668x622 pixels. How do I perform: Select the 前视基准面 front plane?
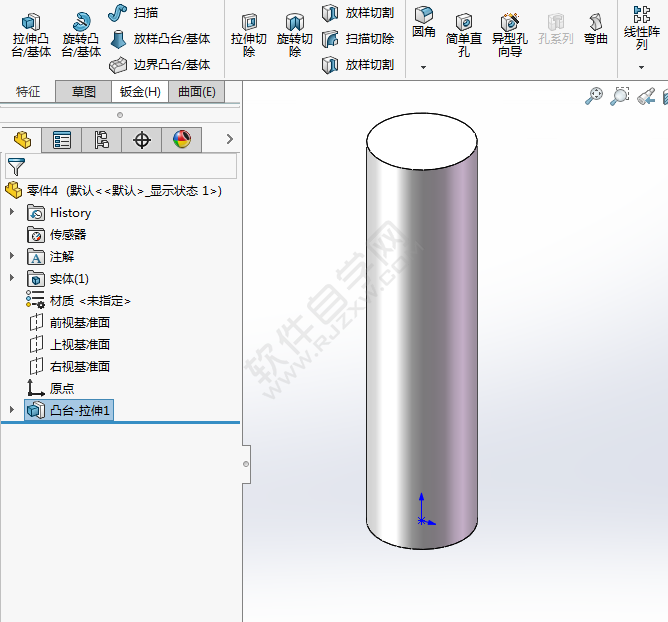[x=69, y=323]
